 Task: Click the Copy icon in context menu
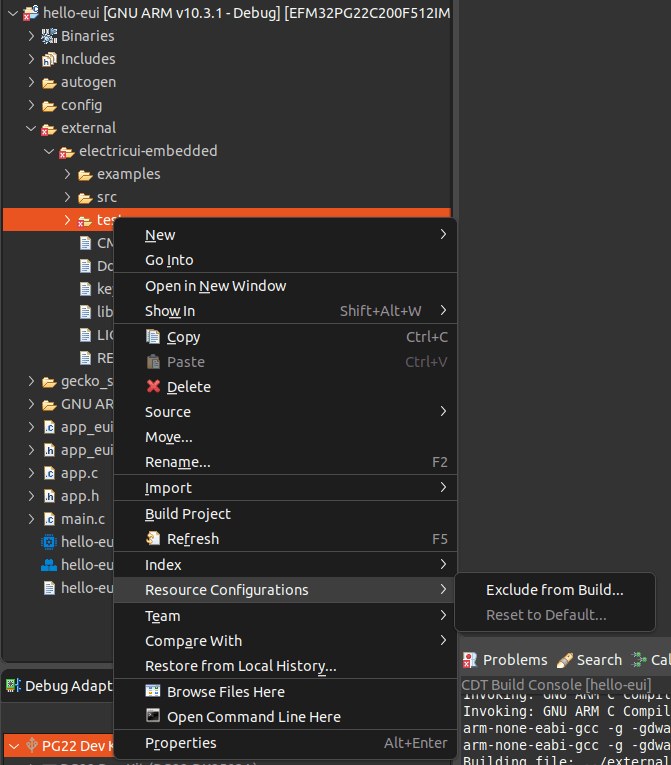(153, 337)
